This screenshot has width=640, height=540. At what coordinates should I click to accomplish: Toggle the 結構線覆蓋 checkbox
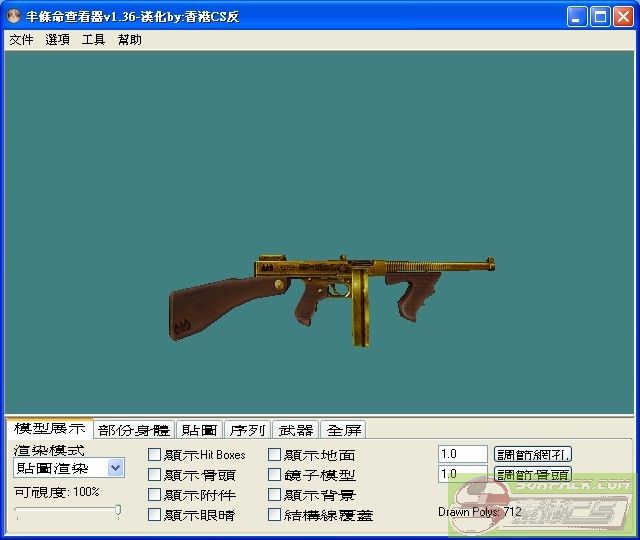tap(275, 515)
